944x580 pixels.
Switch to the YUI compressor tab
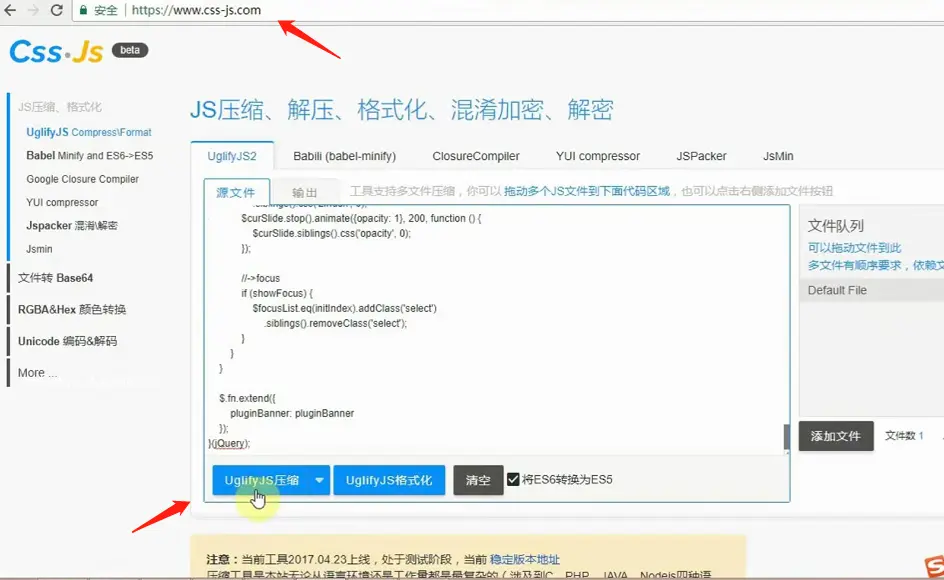pyautogui.click(x=598, y=156)
